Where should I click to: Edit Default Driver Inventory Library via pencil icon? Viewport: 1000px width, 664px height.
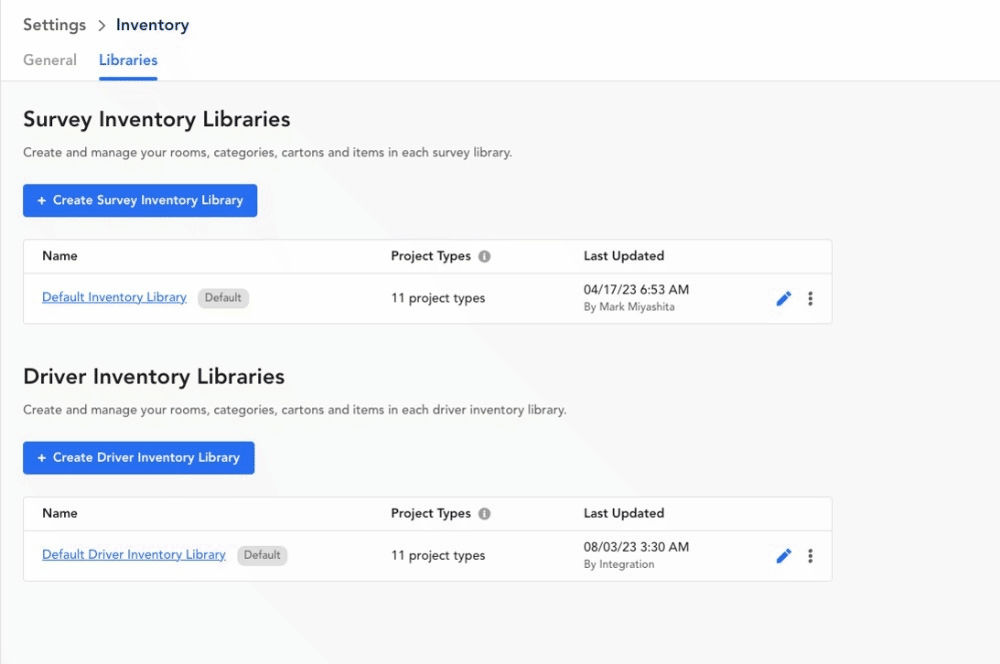784,556
